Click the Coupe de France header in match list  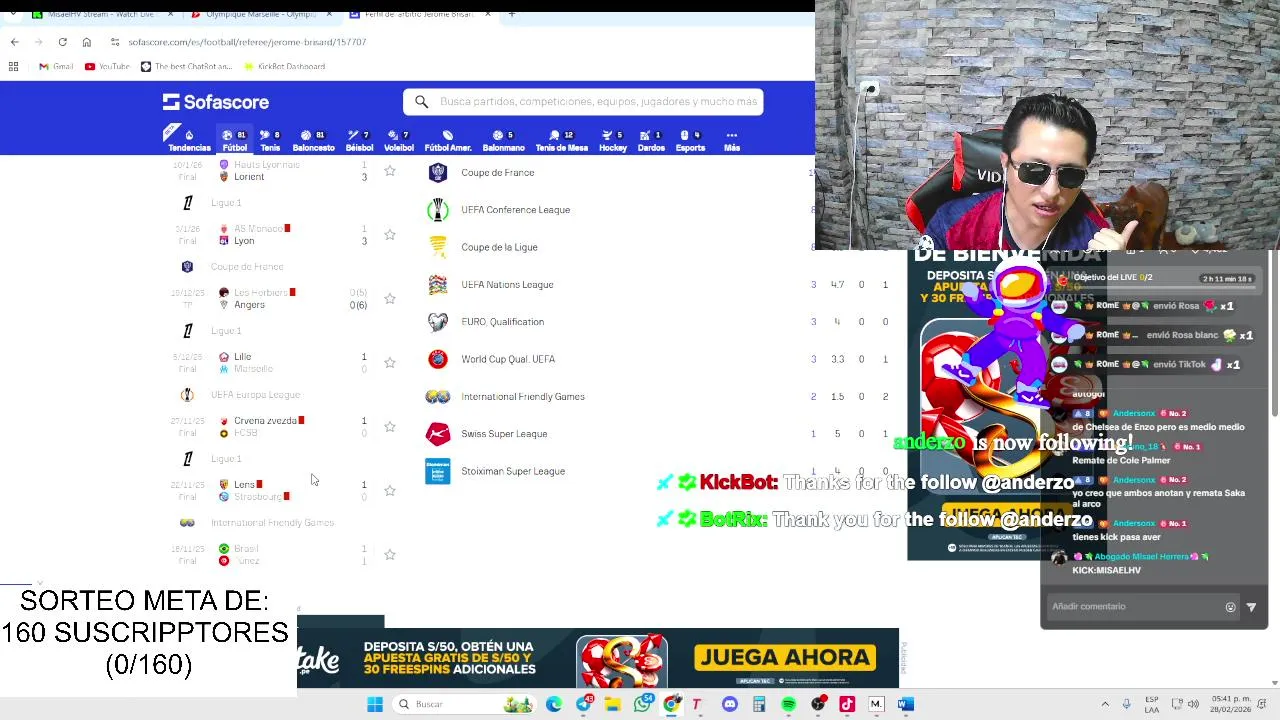click(x=247, y=267)
